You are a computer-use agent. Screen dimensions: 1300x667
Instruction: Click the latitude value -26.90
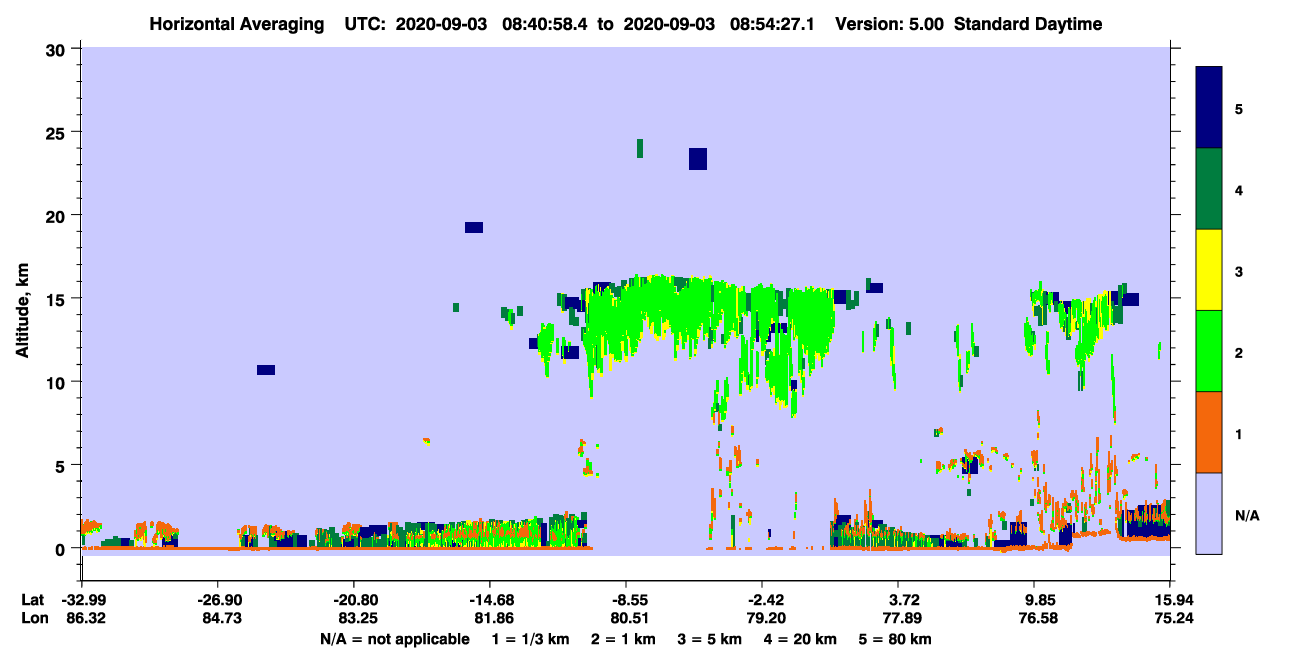(218, 600)
